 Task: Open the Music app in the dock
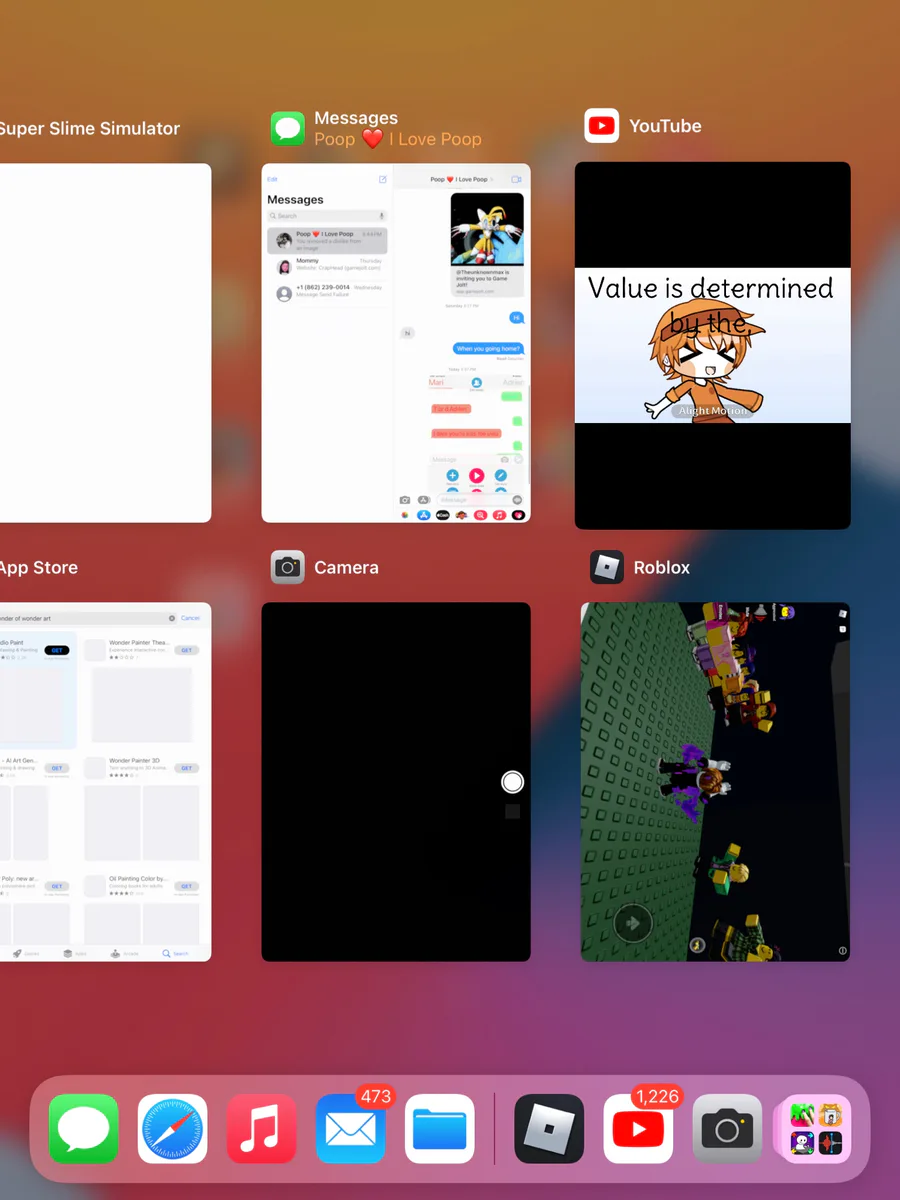coord(262,1129)
